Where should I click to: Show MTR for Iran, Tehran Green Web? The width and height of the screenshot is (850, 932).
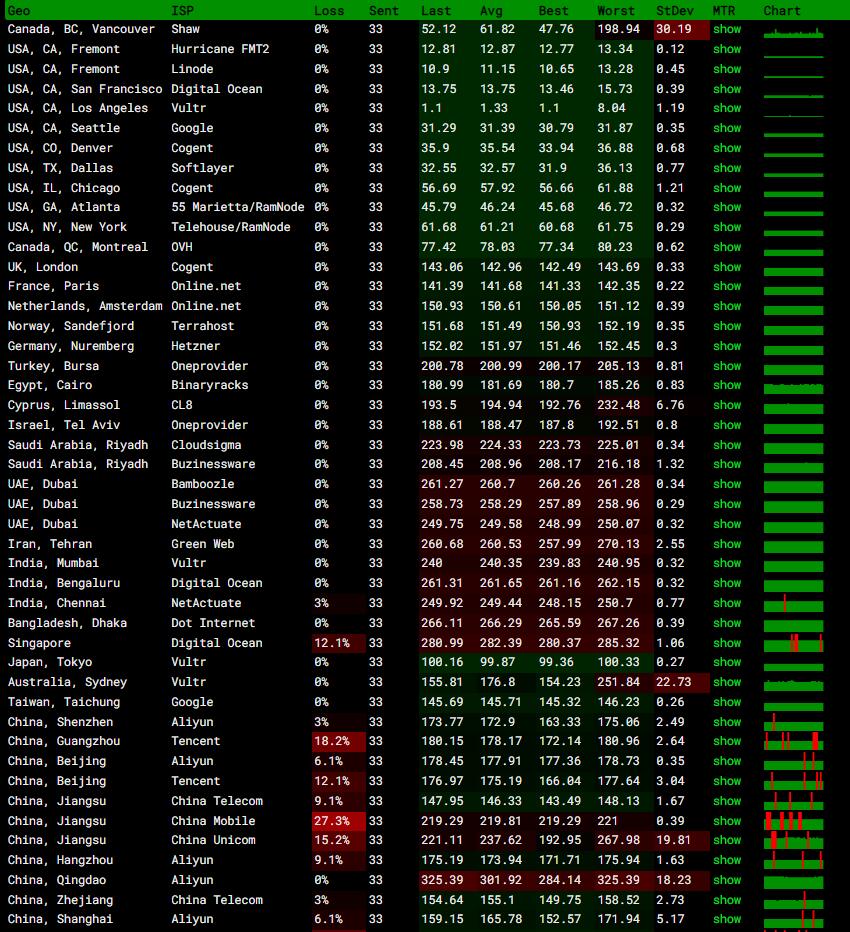point(727,544)
